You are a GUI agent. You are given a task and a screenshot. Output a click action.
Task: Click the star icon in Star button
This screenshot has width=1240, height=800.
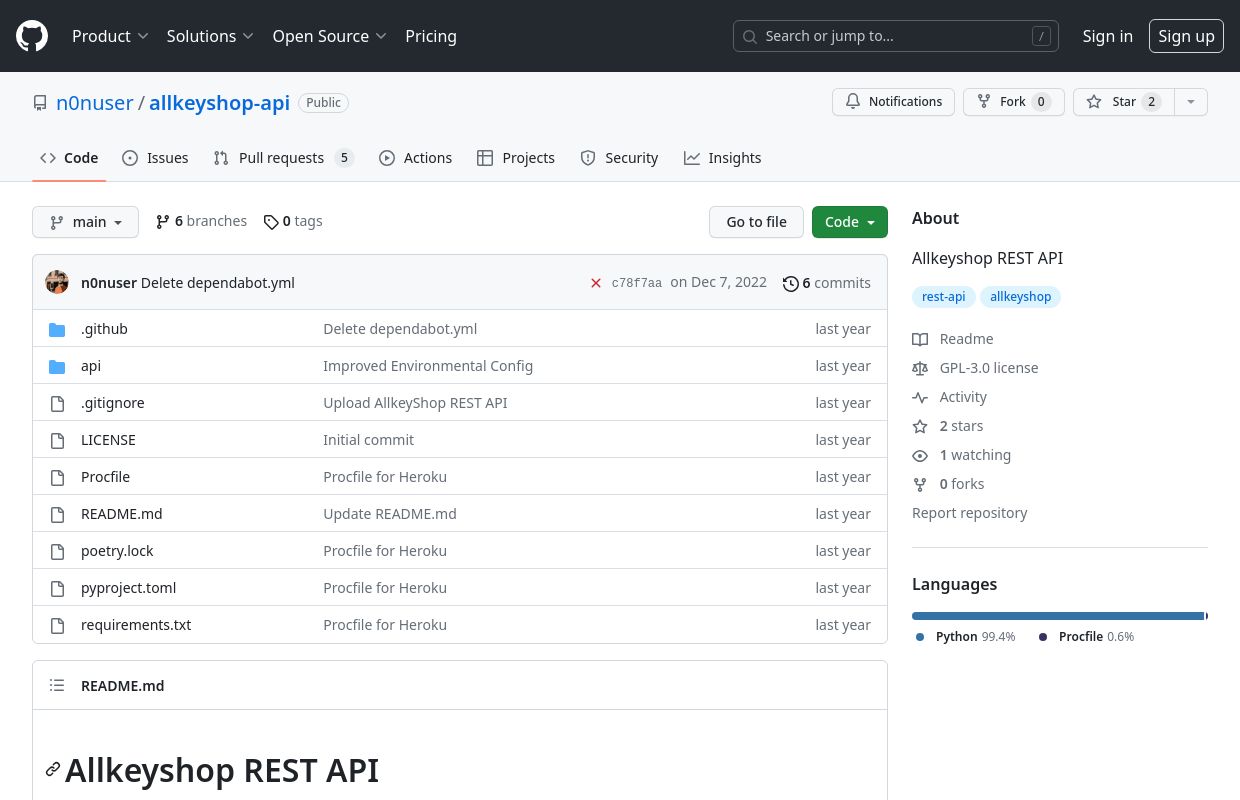(x=1094, y=102)
